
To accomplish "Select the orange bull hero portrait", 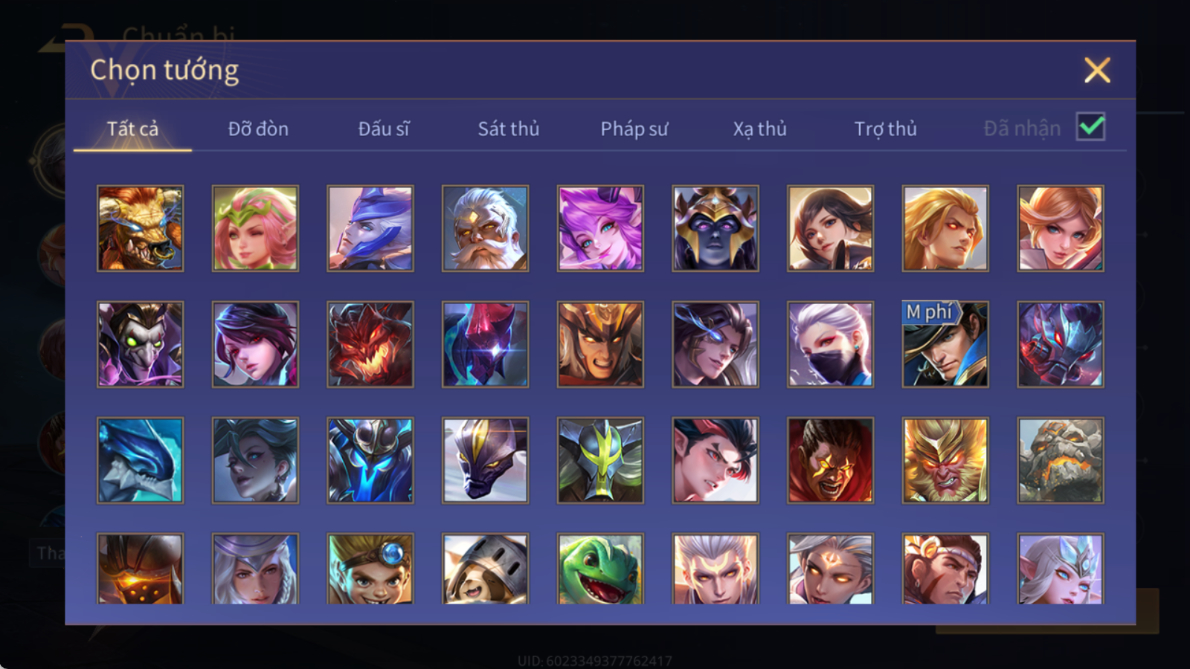I will (x=140, y=228).
